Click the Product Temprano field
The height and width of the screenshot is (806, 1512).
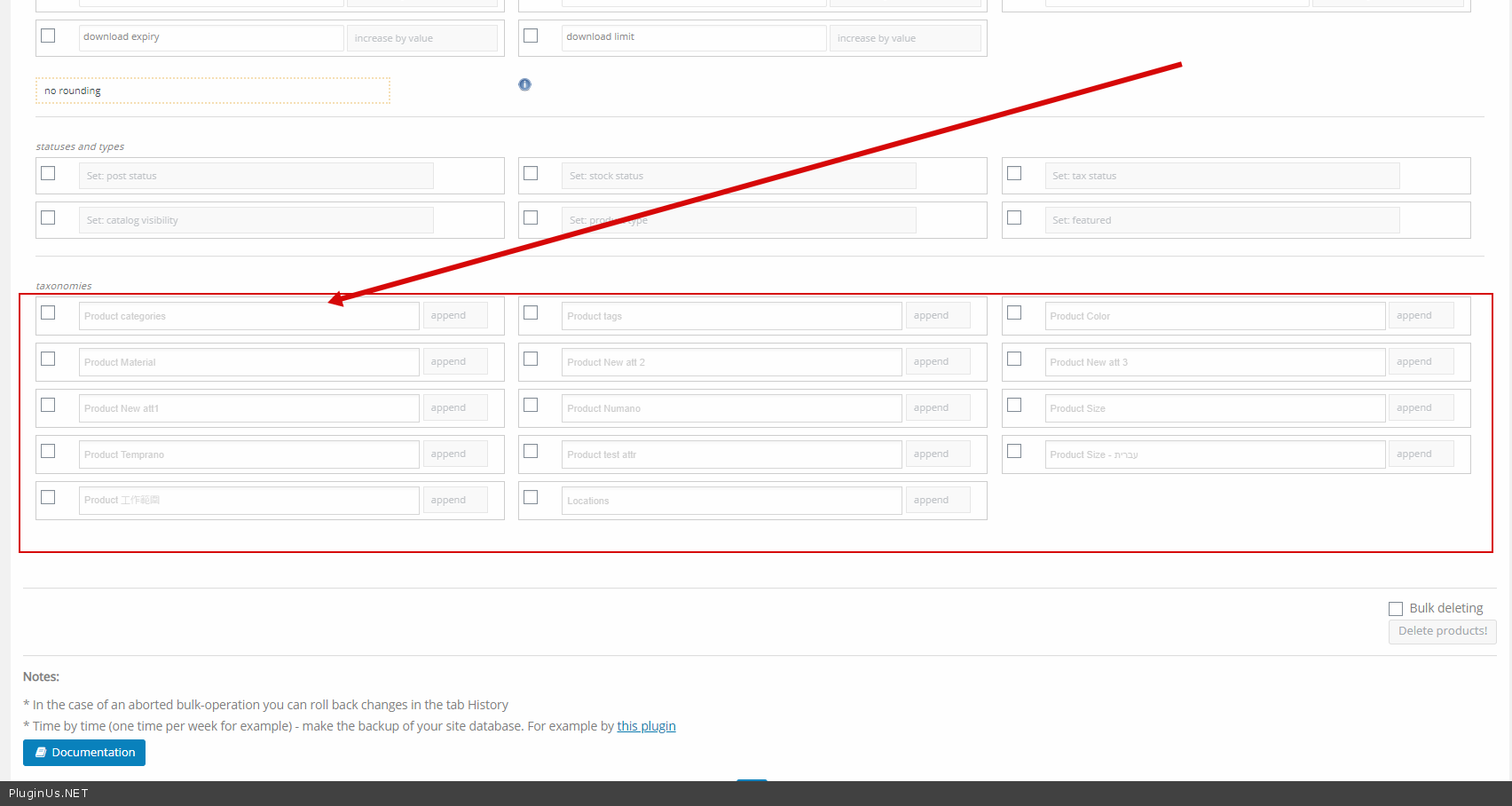coord(249,454)
